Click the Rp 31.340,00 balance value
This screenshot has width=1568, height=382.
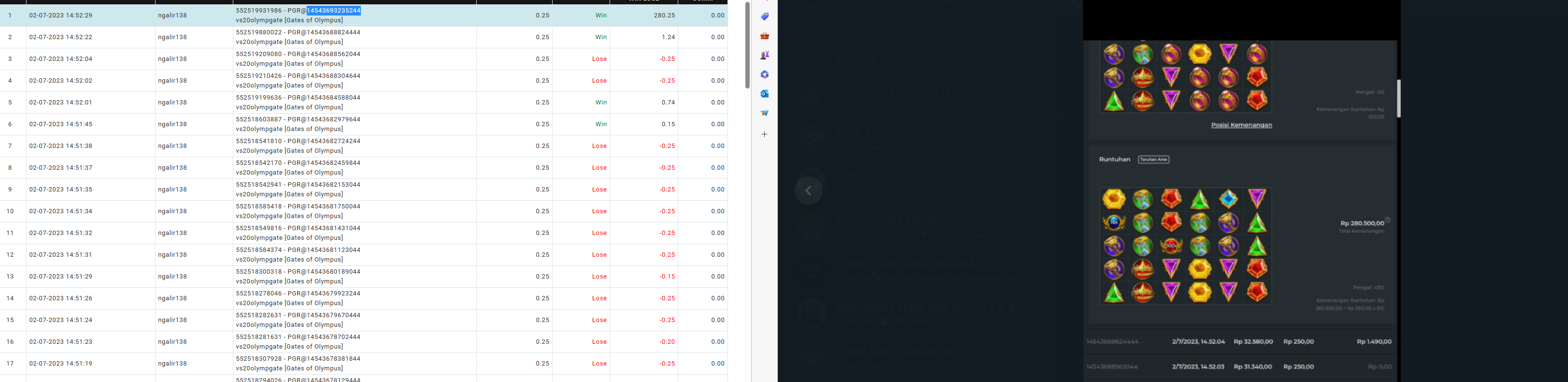[x=1254, y=367]
